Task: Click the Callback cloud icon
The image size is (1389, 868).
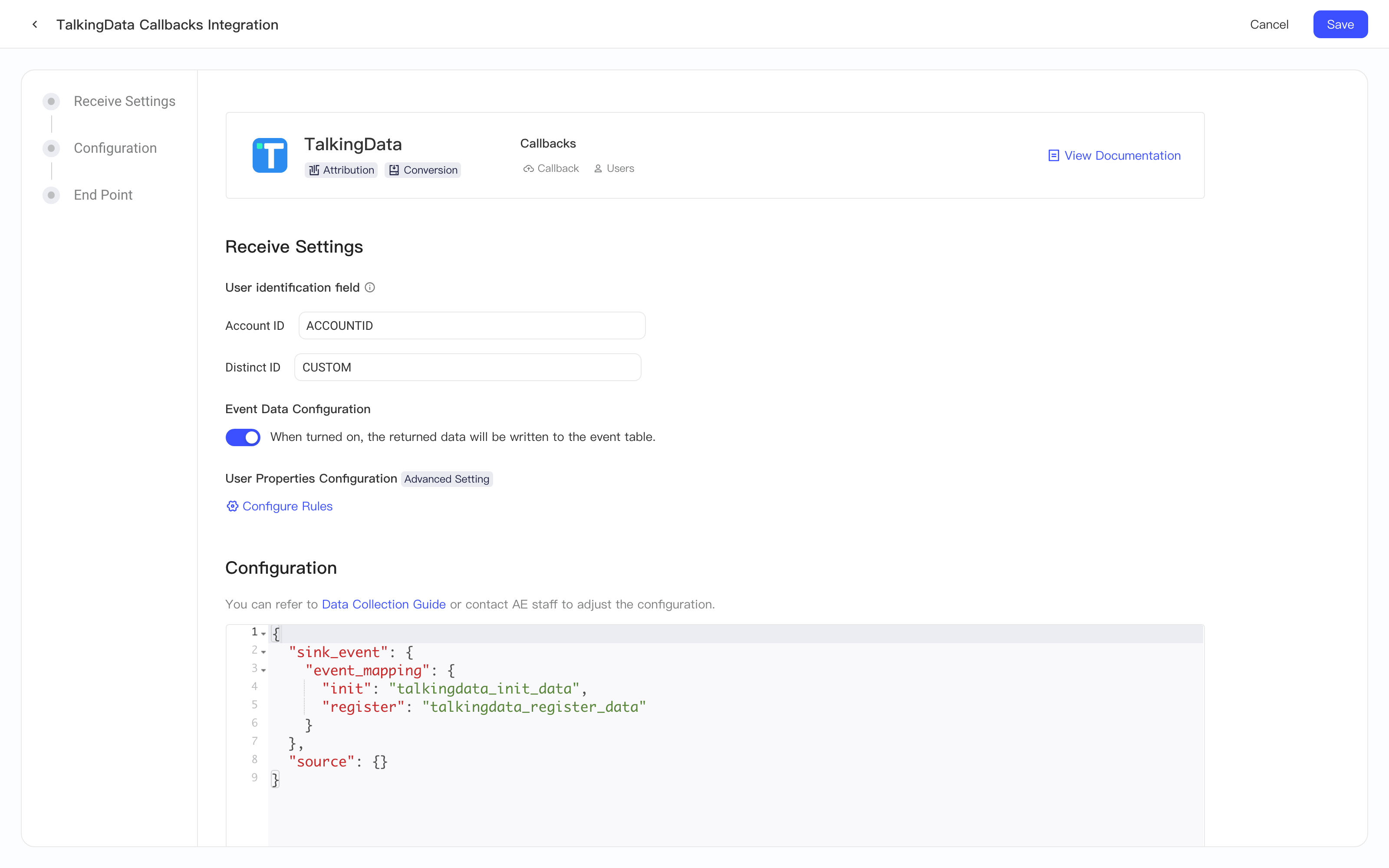Action: pyautogui.click(x=528, y=169)
